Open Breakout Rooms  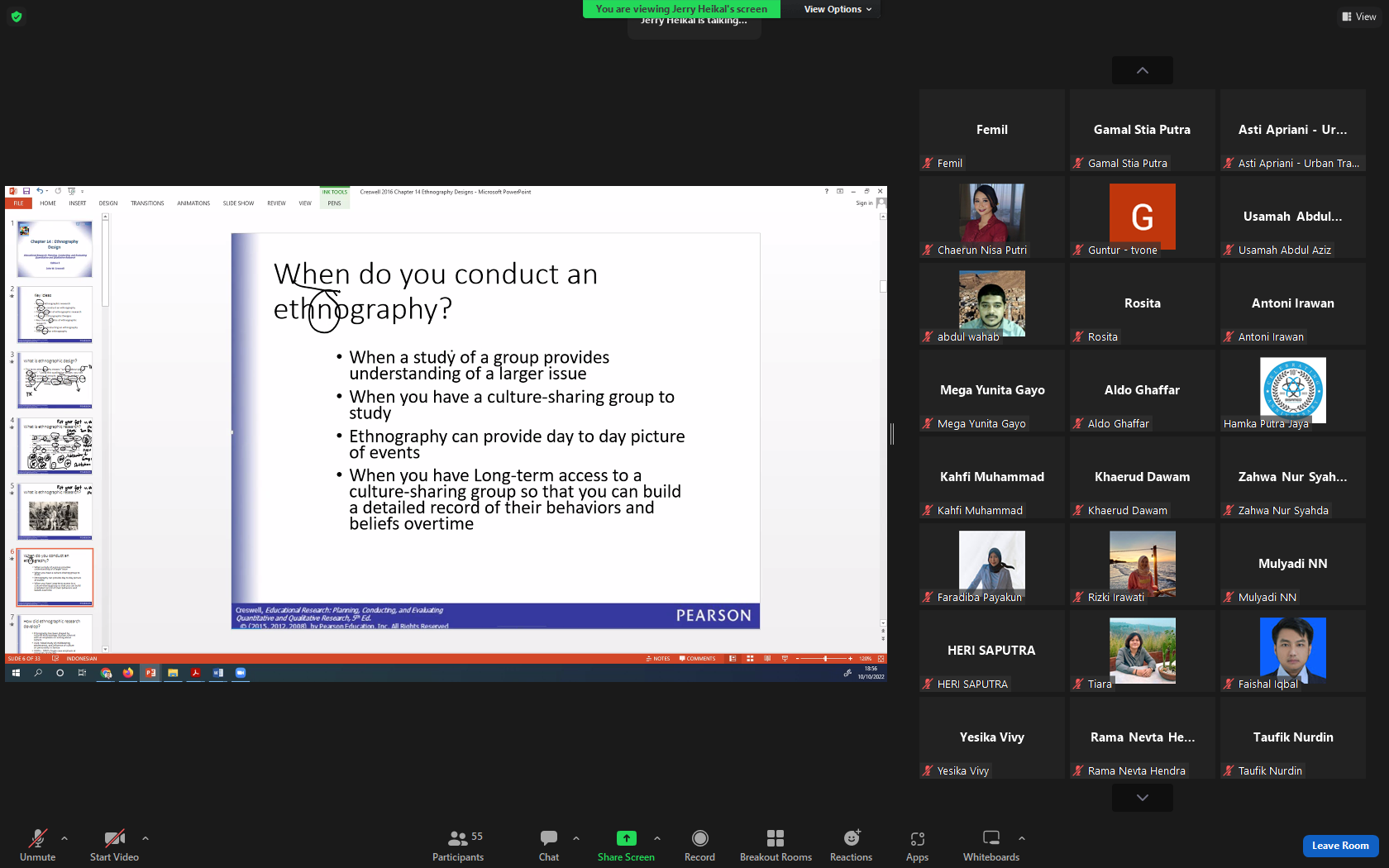pos(776,845)
